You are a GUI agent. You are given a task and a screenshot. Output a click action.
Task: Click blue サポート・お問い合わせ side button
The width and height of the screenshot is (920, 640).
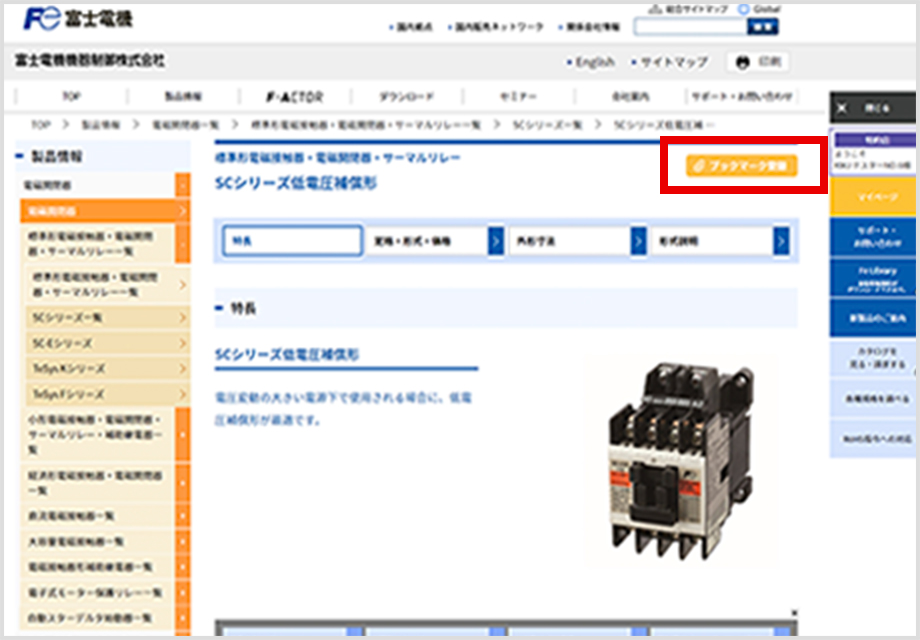click(x=872, y=237)
